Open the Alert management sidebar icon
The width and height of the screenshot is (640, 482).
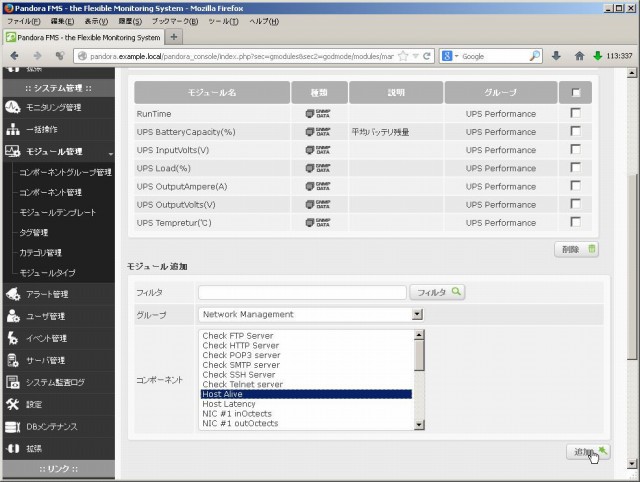point(13,294)
